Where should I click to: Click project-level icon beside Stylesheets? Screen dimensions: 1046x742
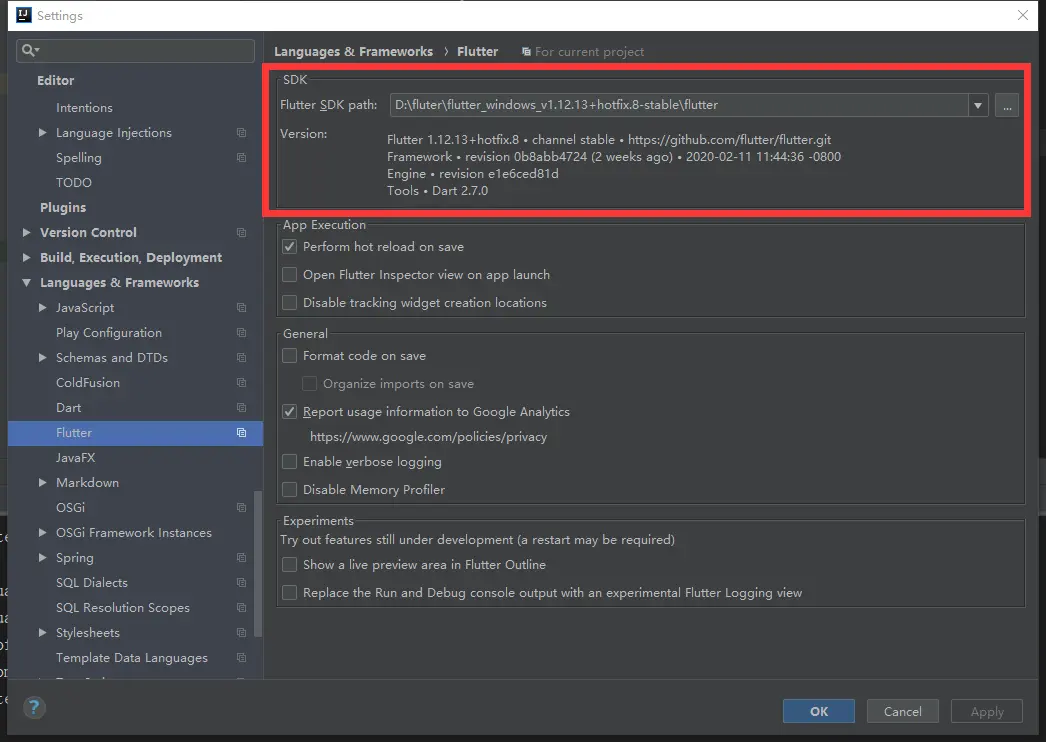(x=241, y=633)
